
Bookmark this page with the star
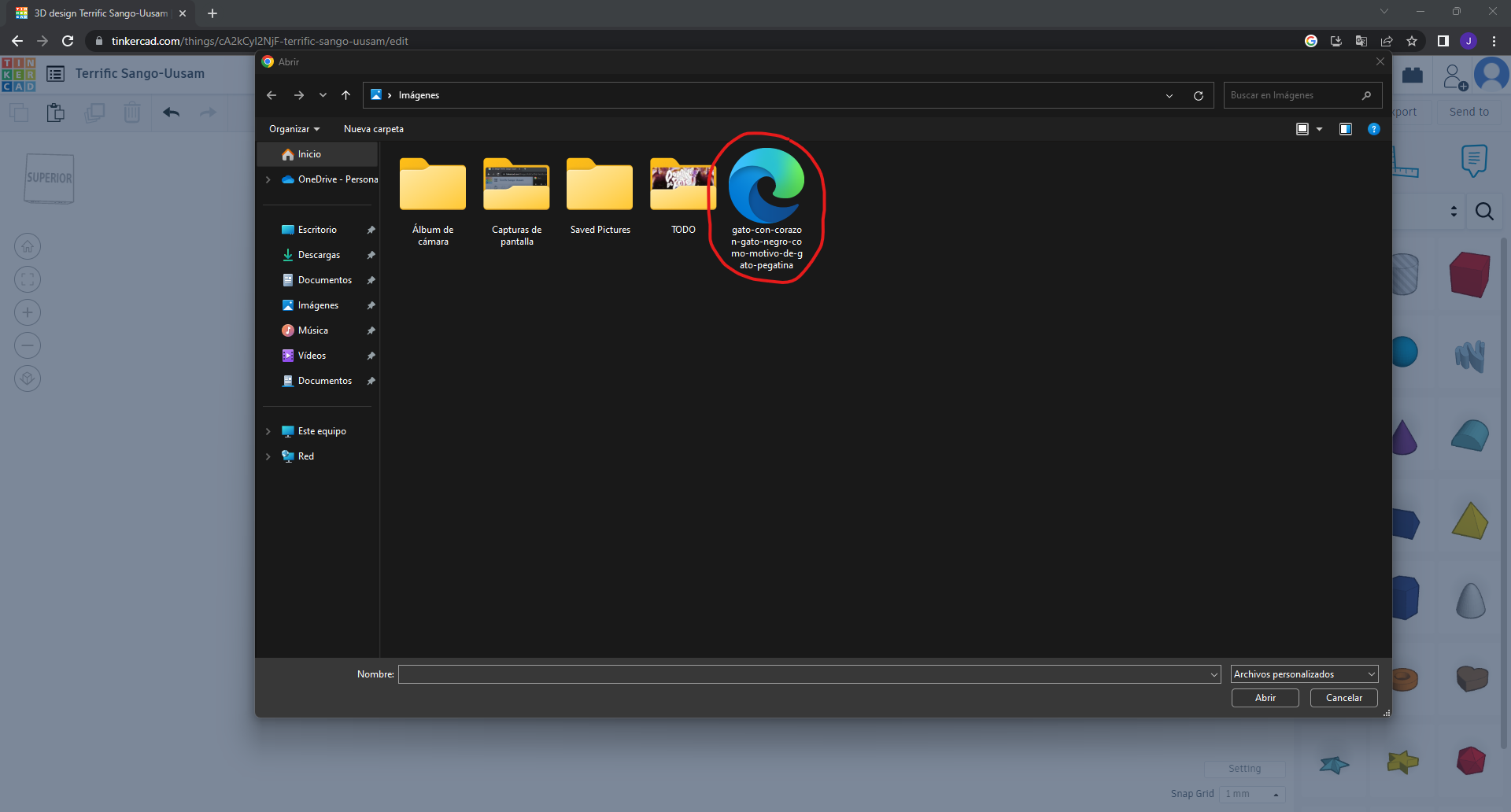[1412, 41]
